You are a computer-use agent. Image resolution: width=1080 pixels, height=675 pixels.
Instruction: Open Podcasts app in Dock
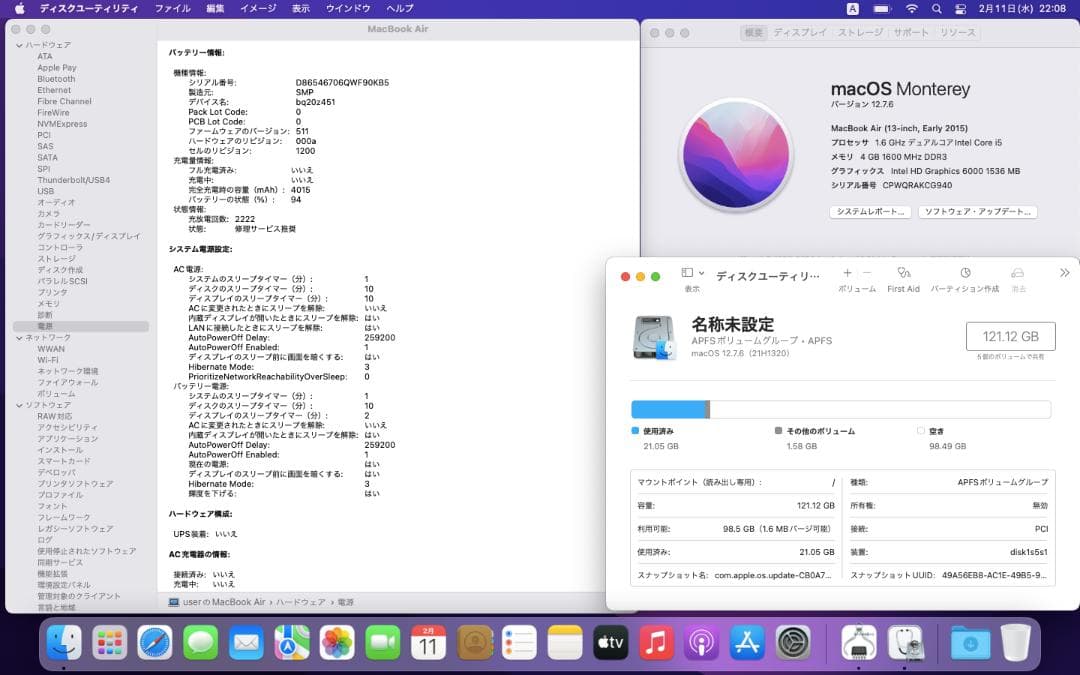pos(702,643)
